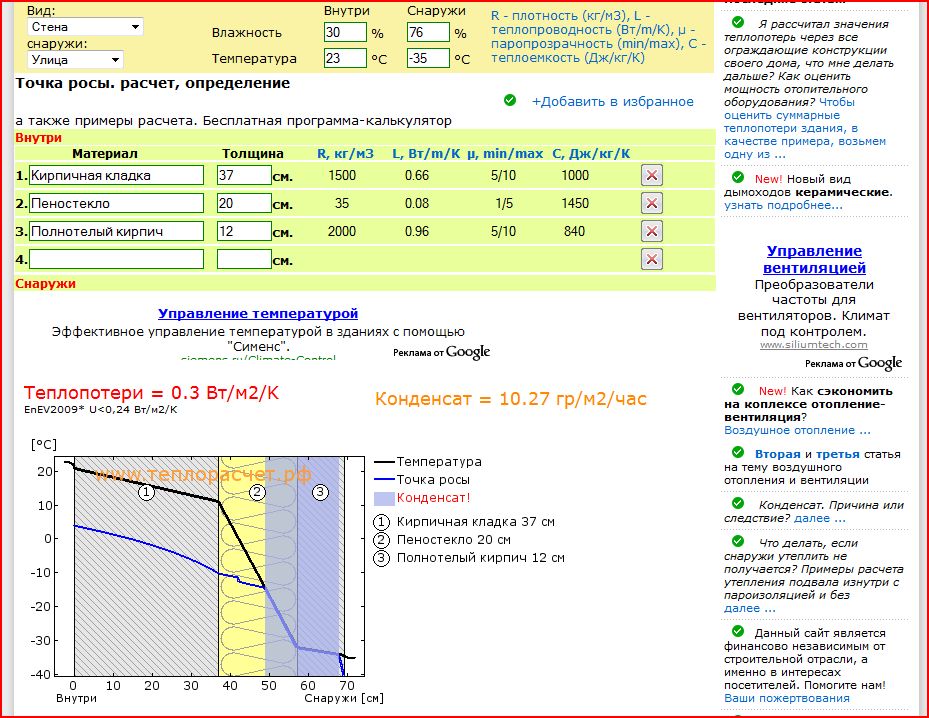Click the Точка росы legend entry
The height and width of the screenshot is (718, 929).
coord(422,479)
